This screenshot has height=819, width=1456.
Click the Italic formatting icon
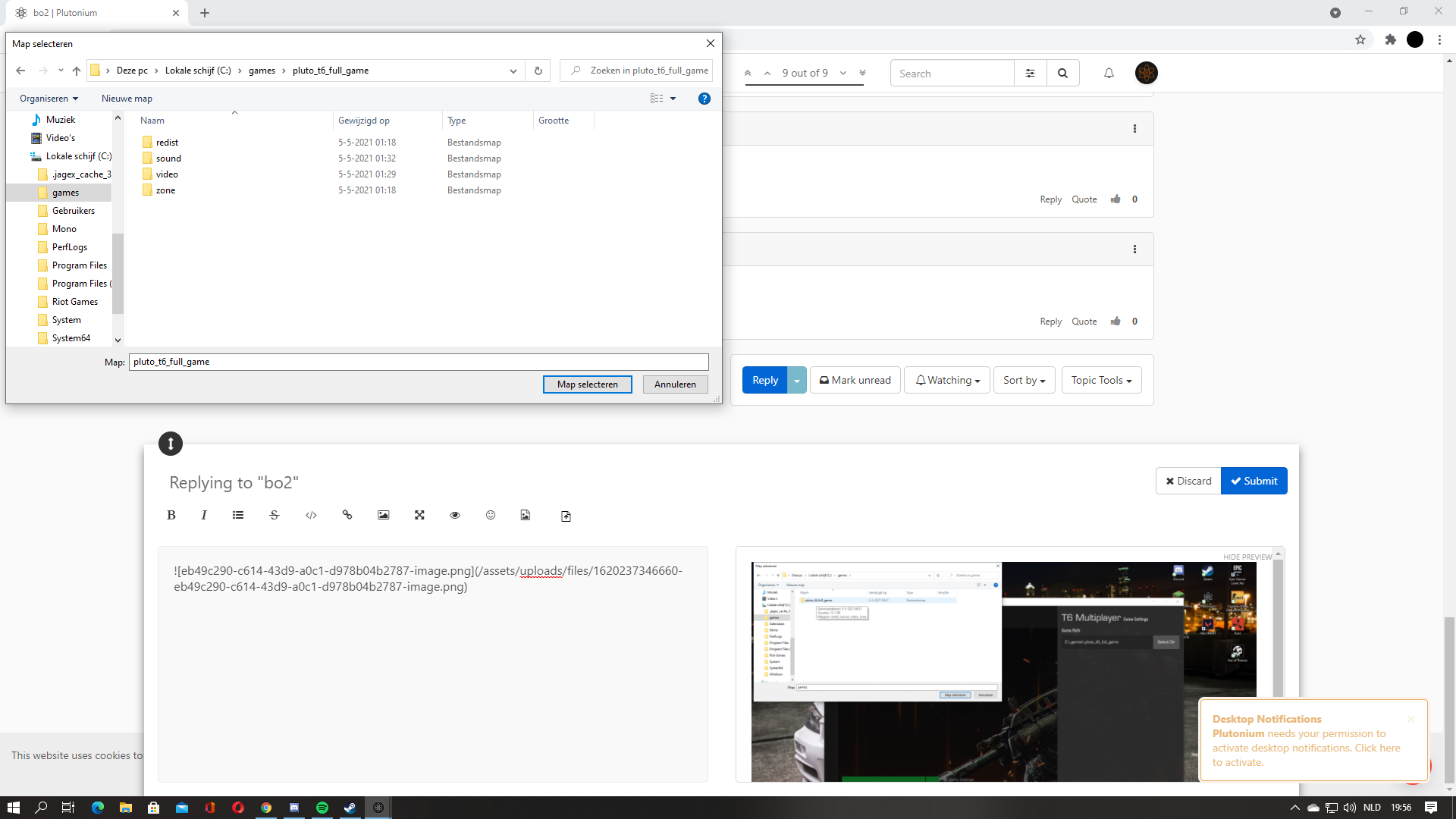tap(205, 515)
